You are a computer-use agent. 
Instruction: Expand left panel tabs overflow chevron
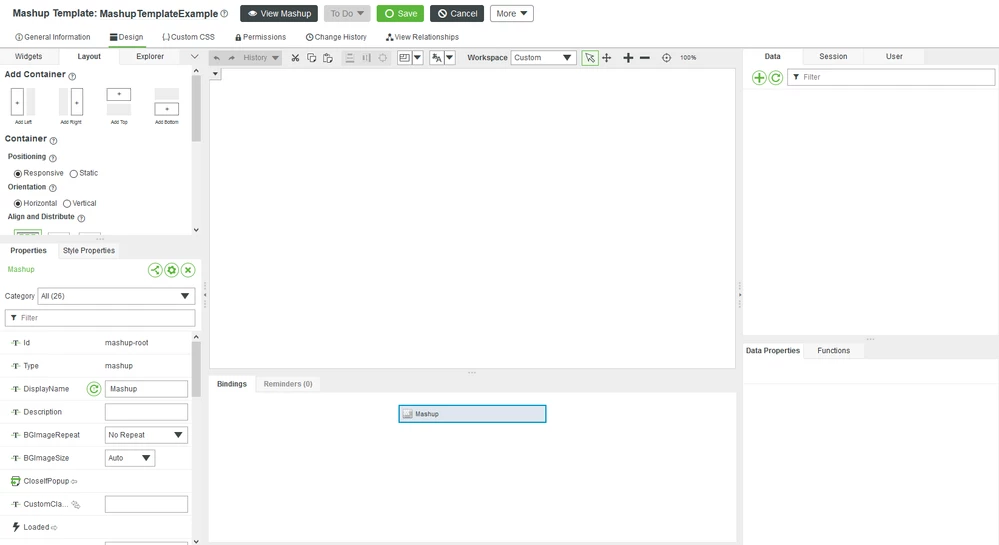click(x=194, y=57)
